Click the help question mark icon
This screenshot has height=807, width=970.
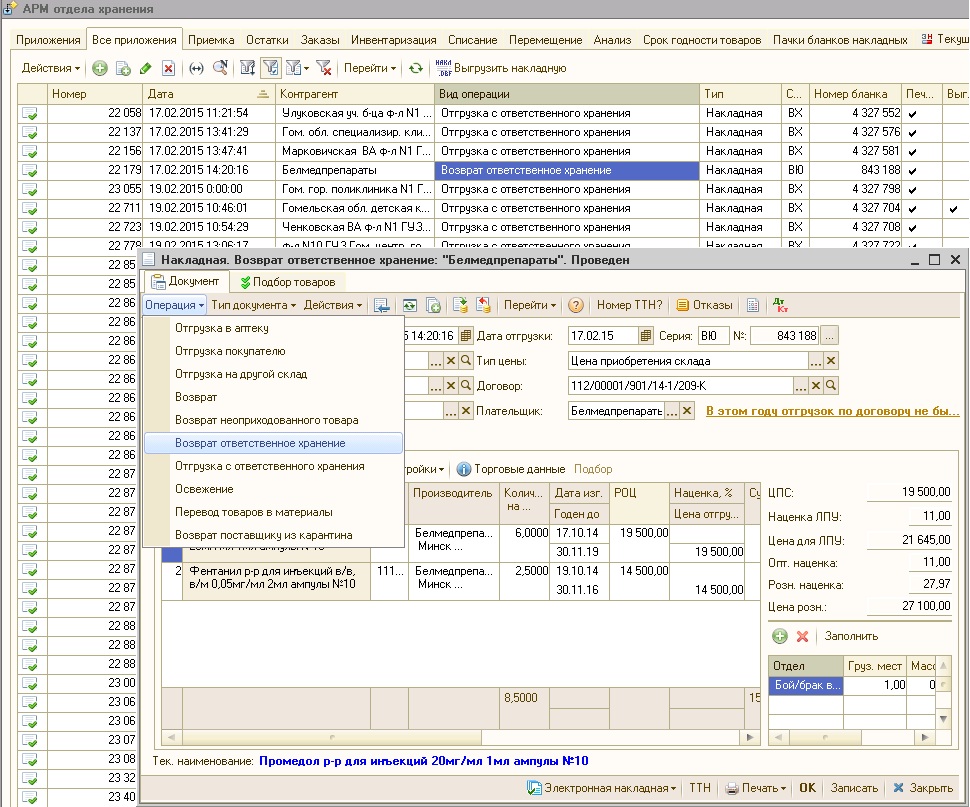[x=575, y=305]
